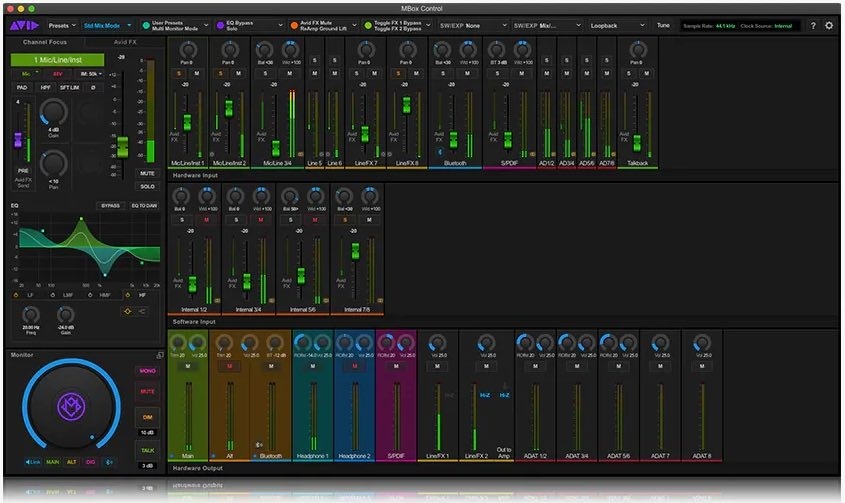Click the Bluetooth icon on Bluetooth output strip

259,445
